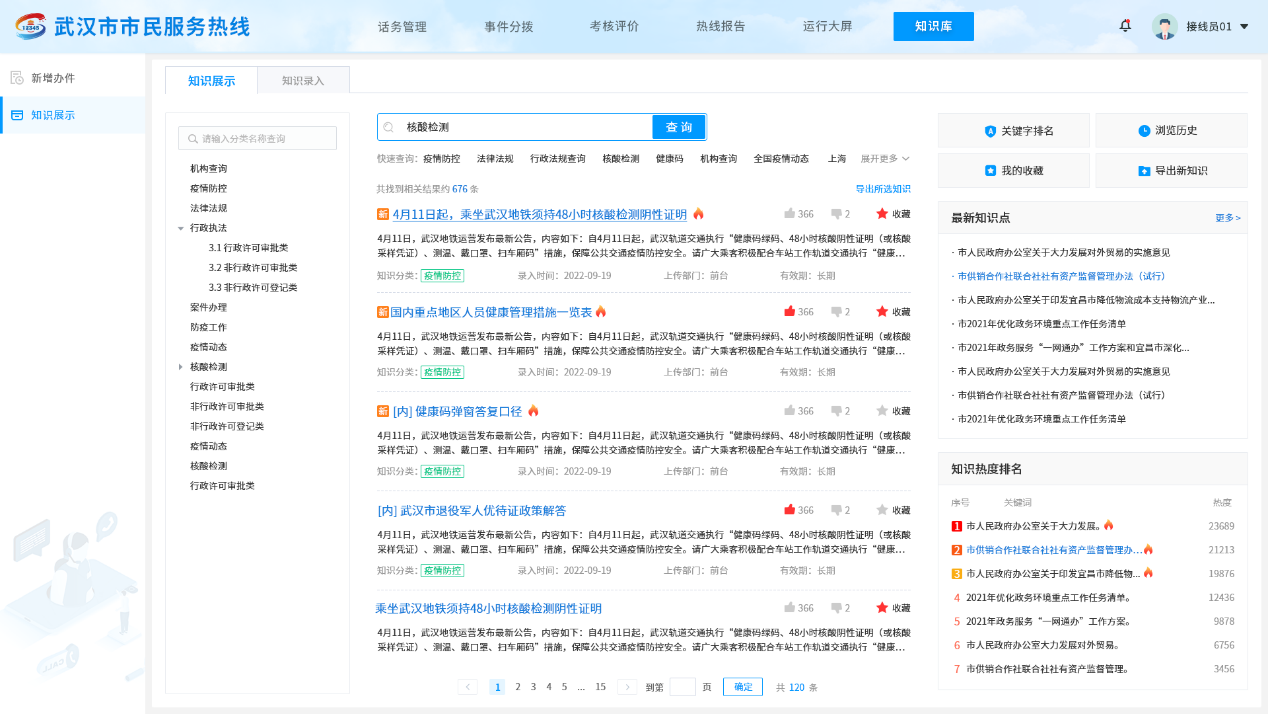This screenshot has height=714, width=1268.
Task: Click the 导出所选知识 link
Action: pyautogui.click(x=882, y=189)
